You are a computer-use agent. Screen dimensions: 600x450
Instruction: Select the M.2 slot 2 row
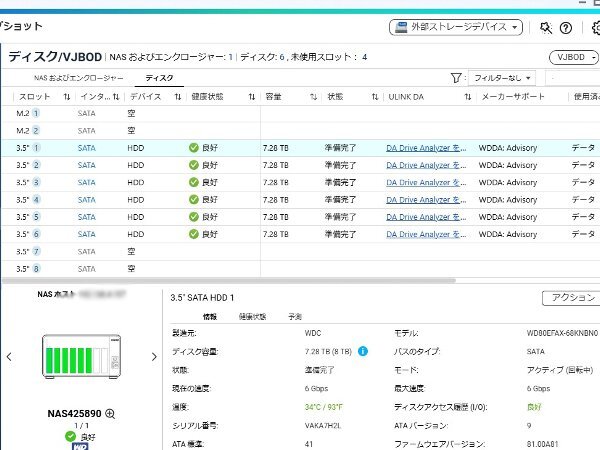tap(301, 130)
